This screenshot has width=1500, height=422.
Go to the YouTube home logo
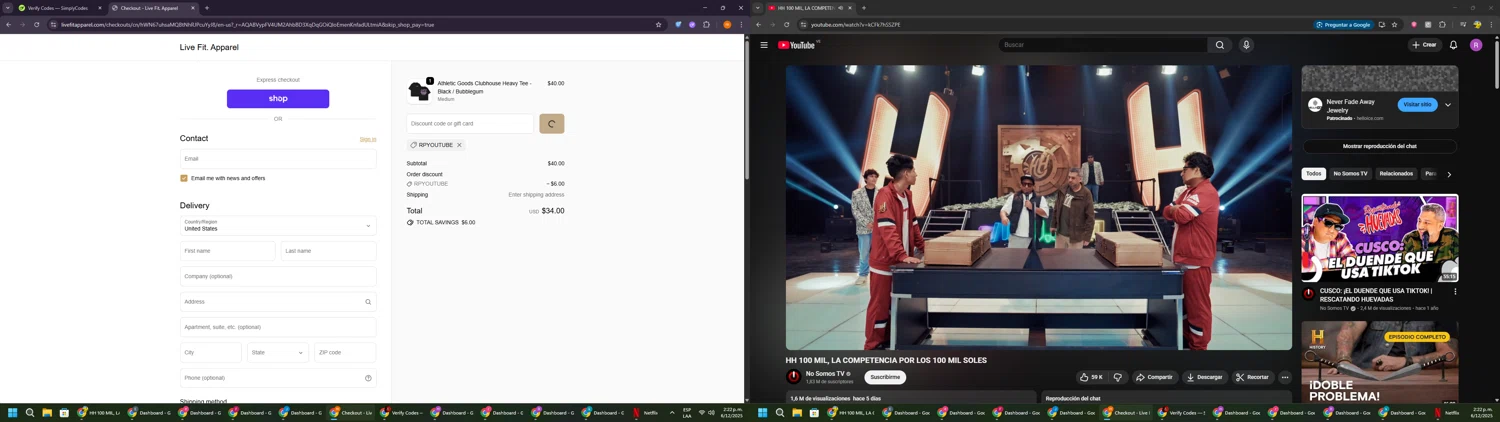tap(797, 45)
